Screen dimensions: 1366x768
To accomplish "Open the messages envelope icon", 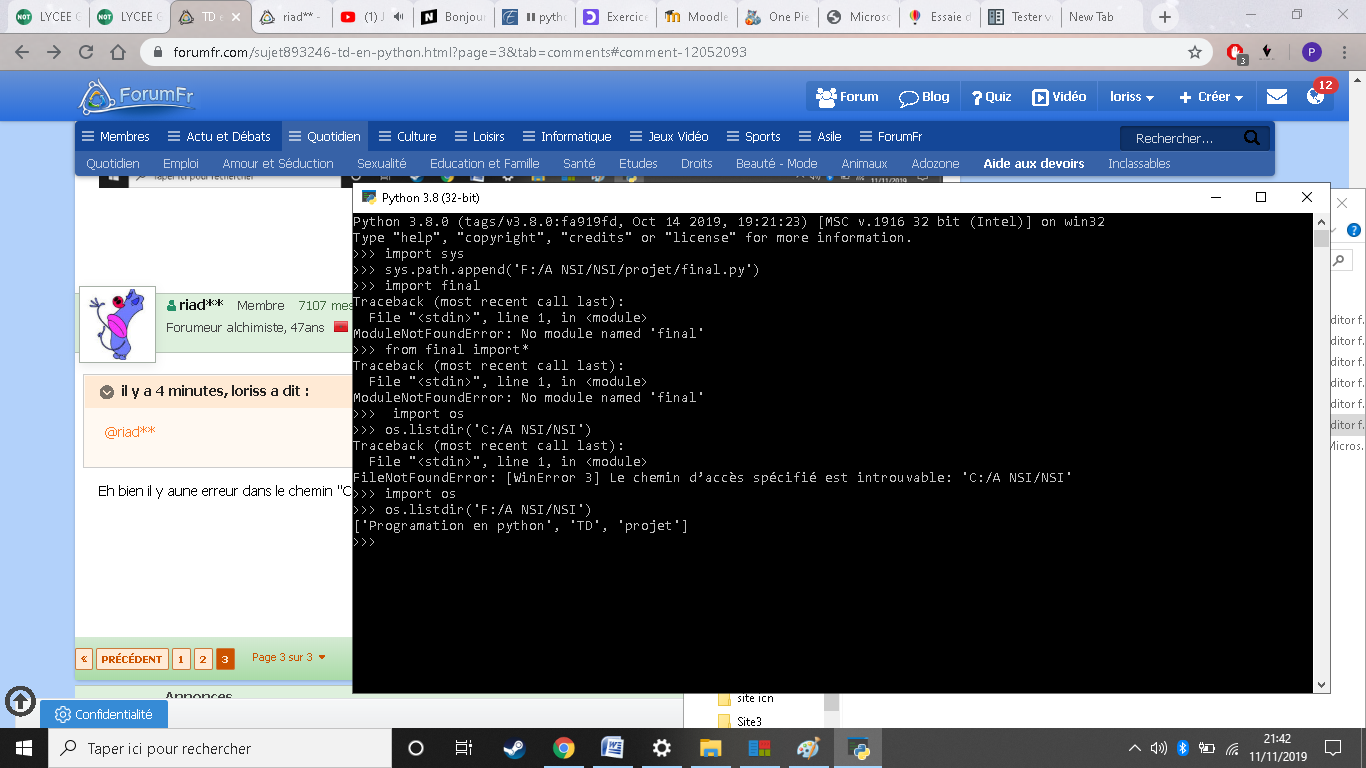I will [1277, 97].
